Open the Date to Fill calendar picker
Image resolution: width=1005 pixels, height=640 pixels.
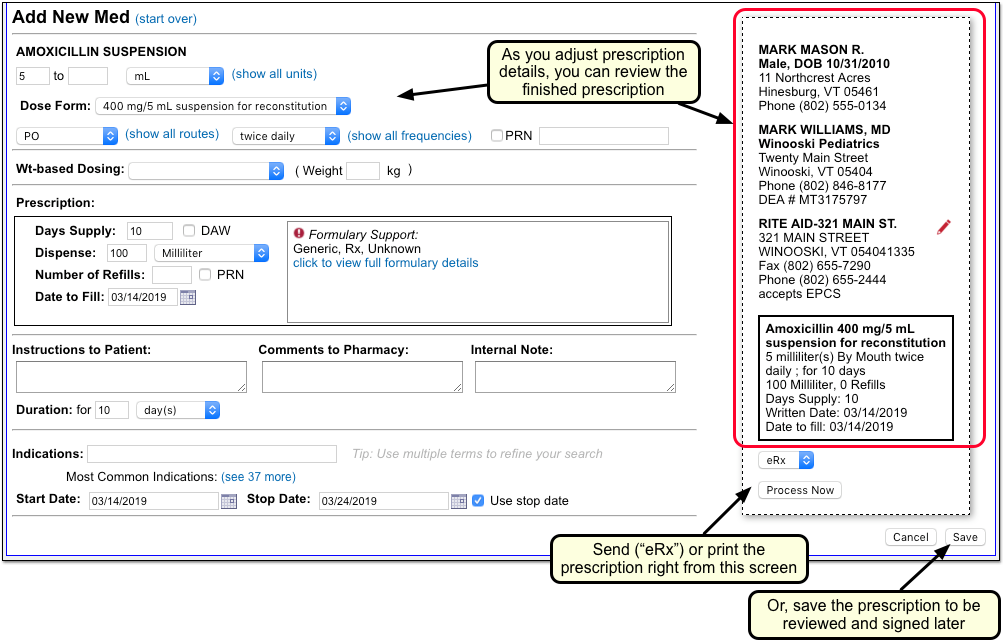[188, 297]
